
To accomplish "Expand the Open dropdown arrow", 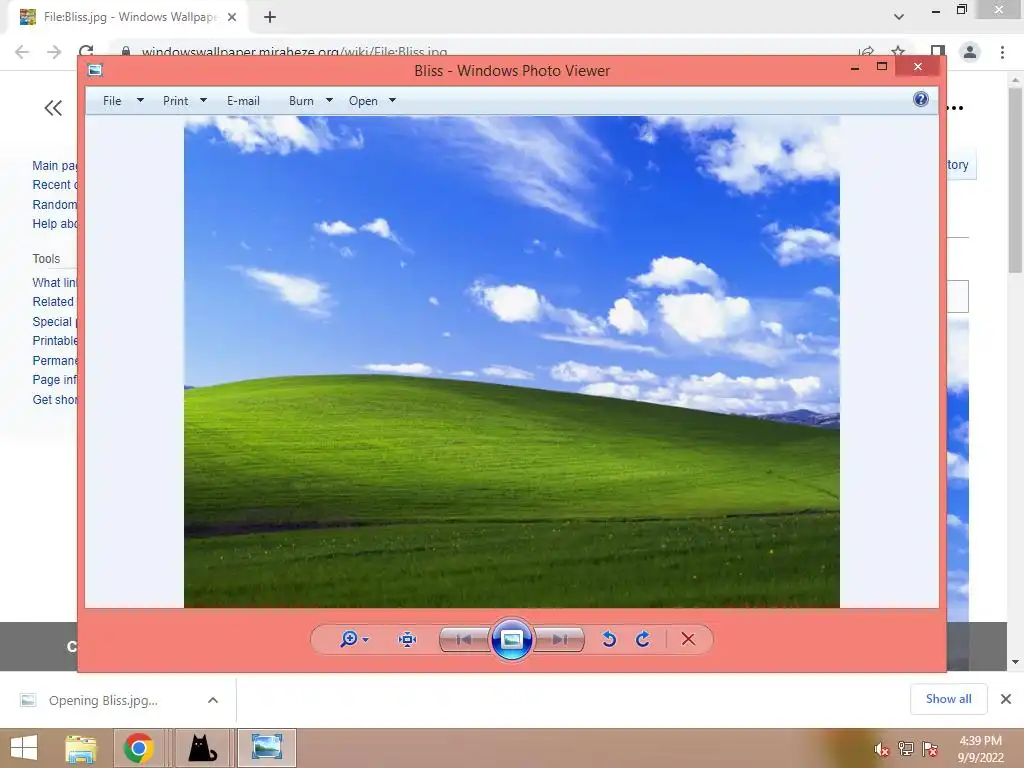I will coord(392,101).
